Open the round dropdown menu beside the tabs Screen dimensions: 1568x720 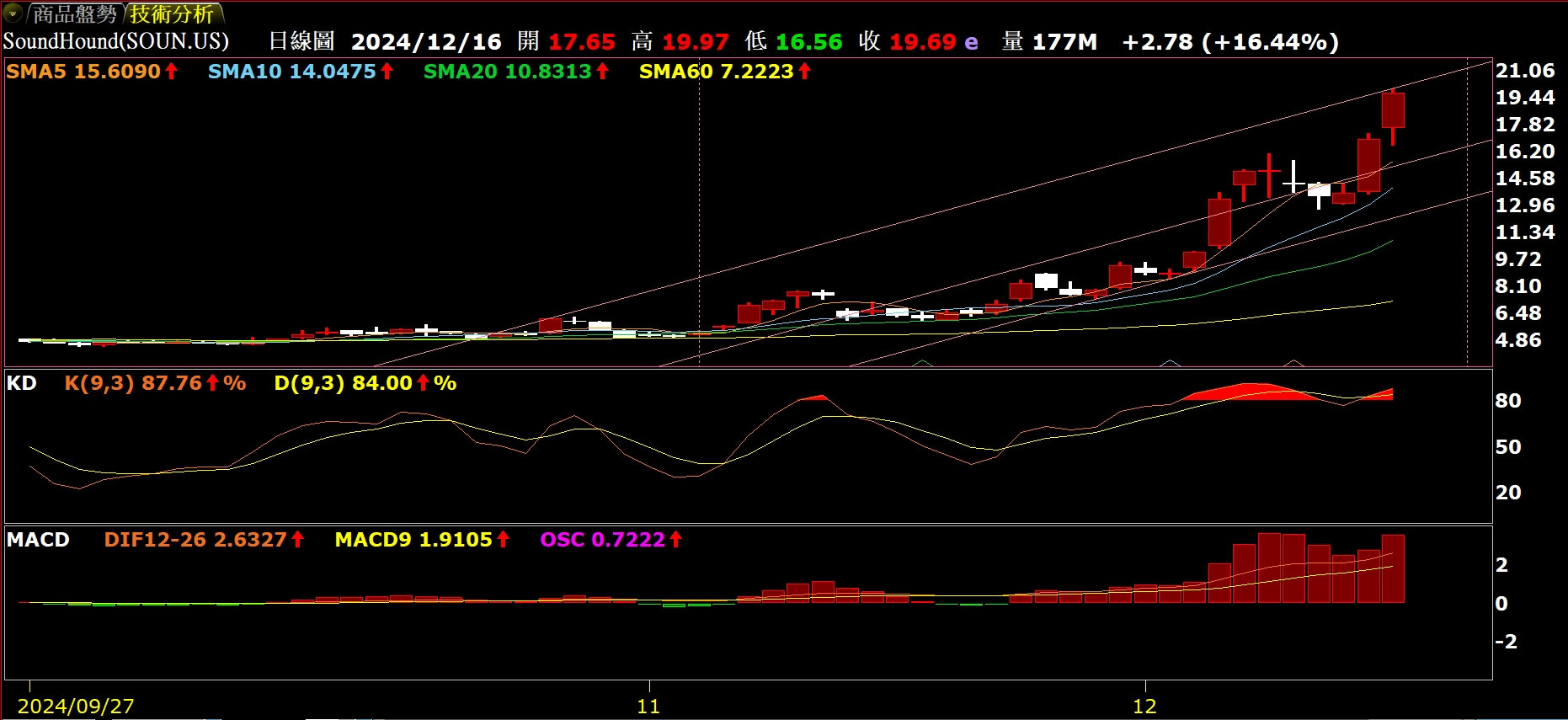point(13,13)
